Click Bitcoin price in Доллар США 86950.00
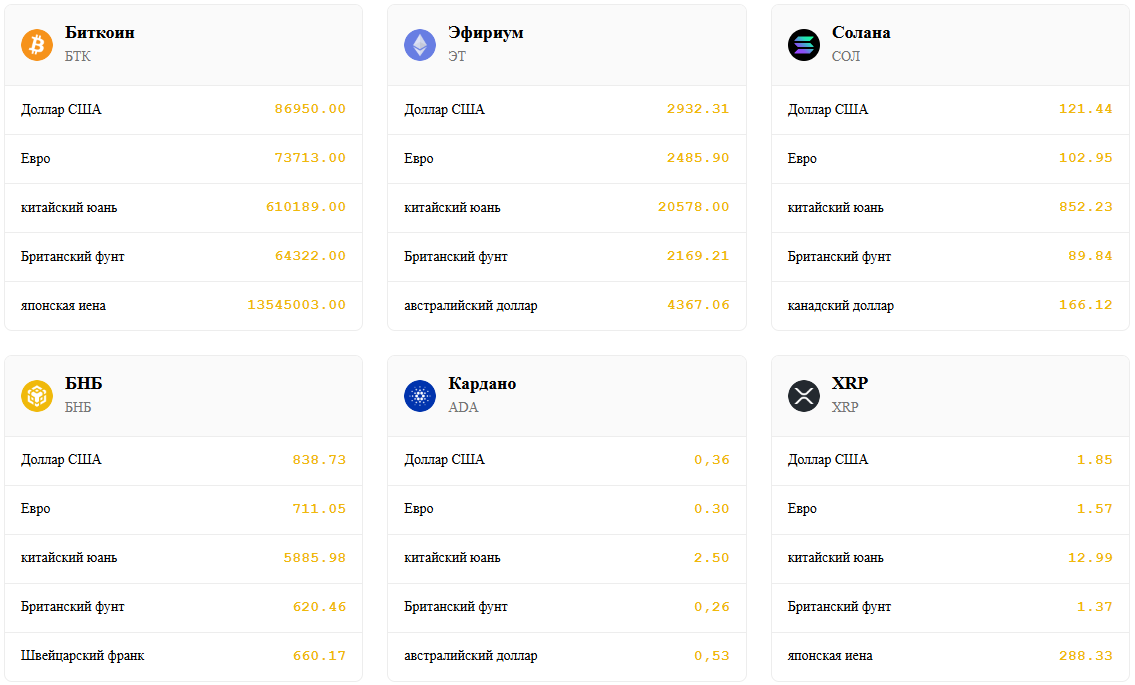This screenshot has width=1135, height=685. [x=310, y=109]
